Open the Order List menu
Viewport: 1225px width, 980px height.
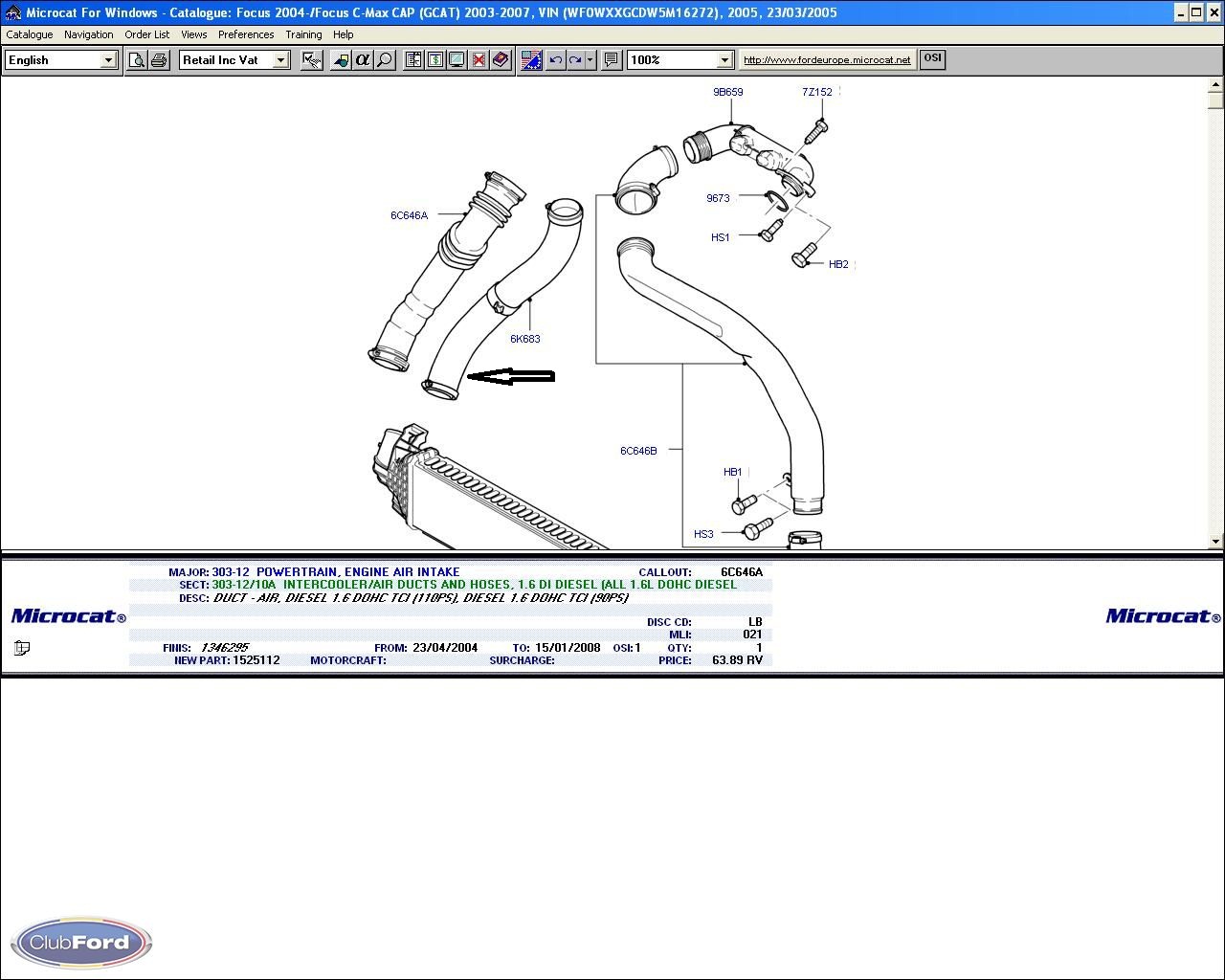point(146,34)
